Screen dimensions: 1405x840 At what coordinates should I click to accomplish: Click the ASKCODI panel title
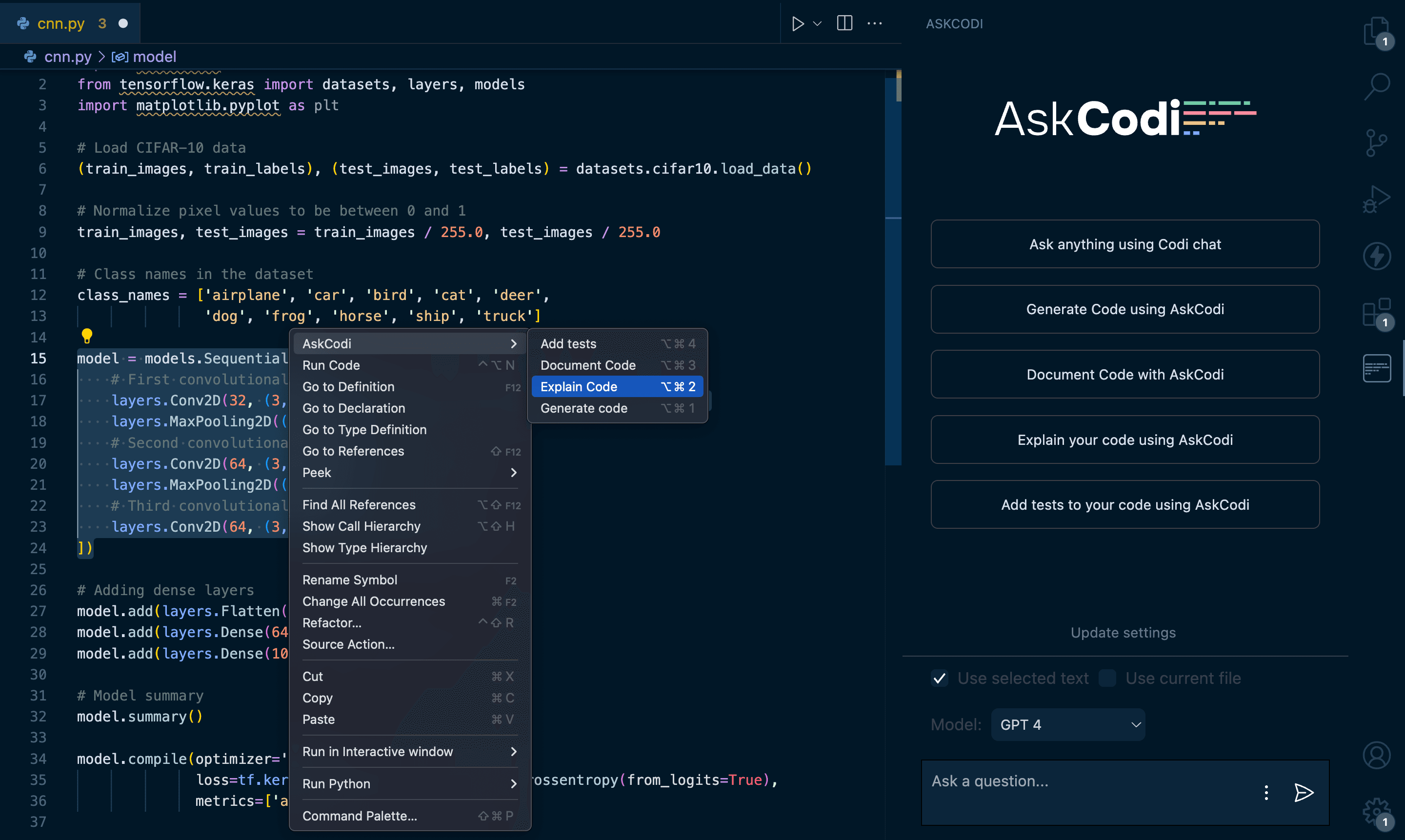click(954, 24)
